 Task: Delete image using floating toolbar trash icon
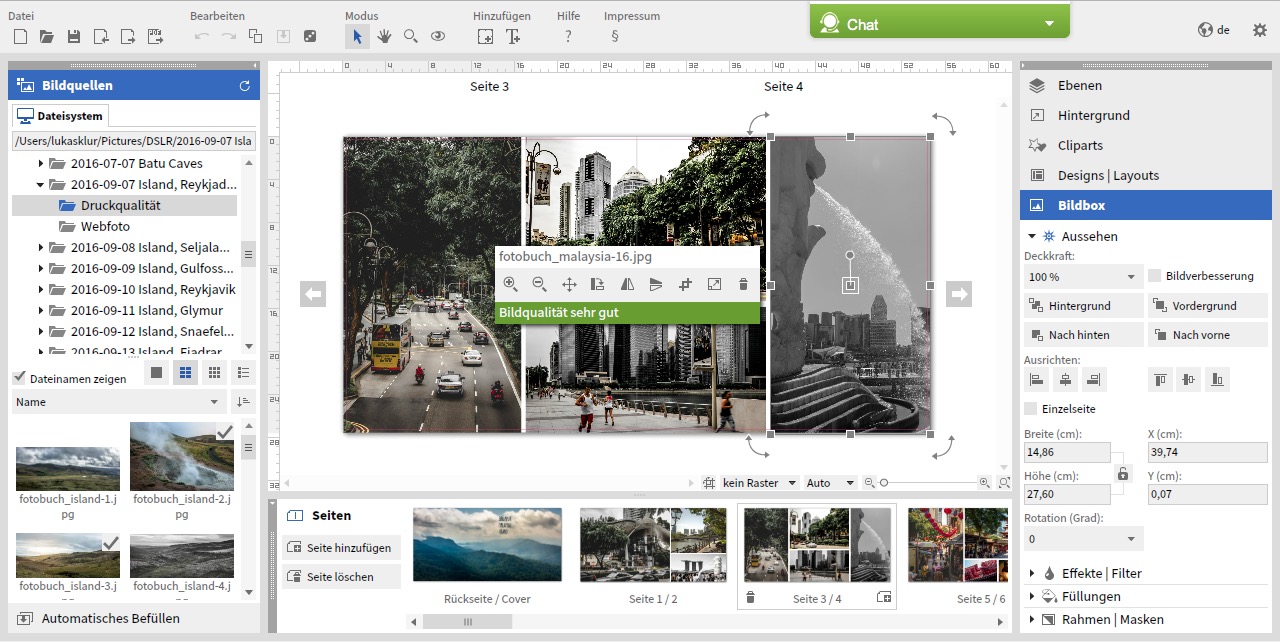(743, 285)
